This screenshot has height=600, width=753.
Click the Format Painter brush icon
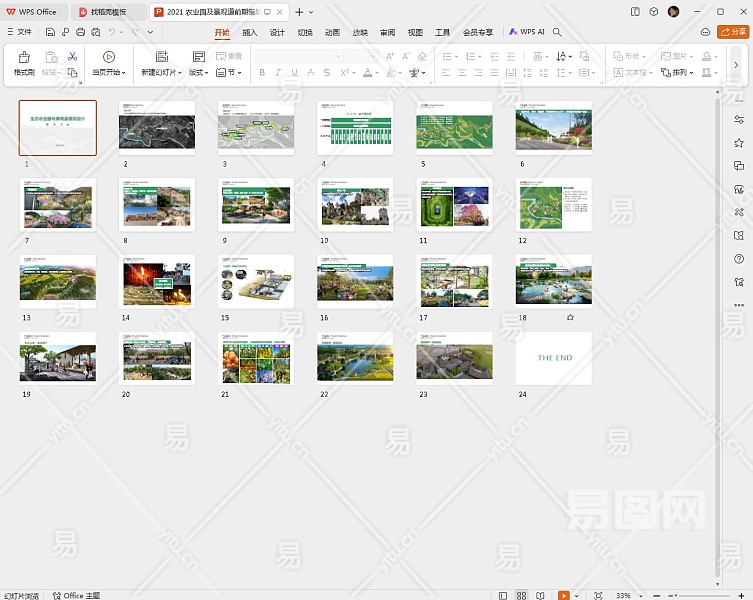23,57
